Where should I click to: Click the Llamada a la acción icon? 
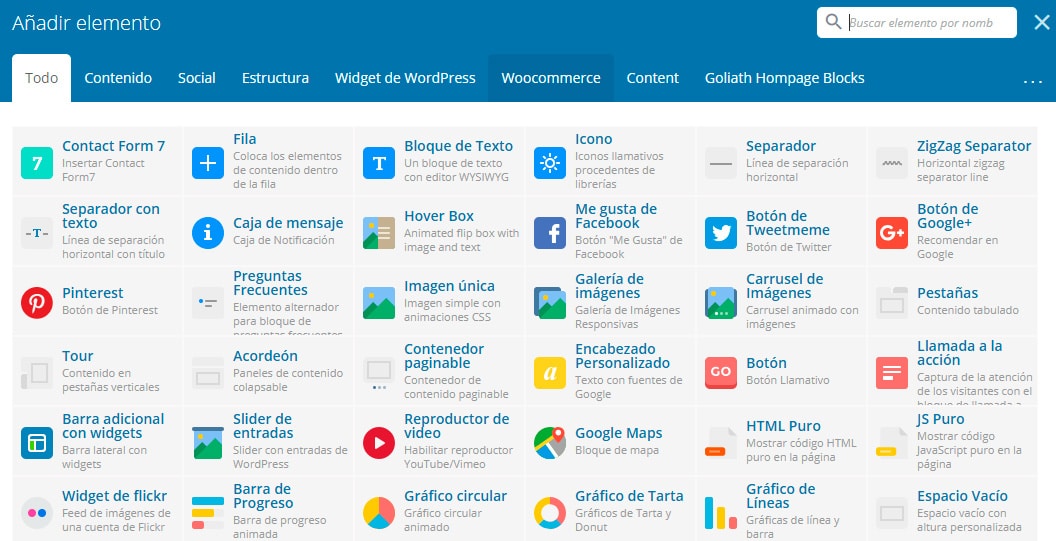892,373
